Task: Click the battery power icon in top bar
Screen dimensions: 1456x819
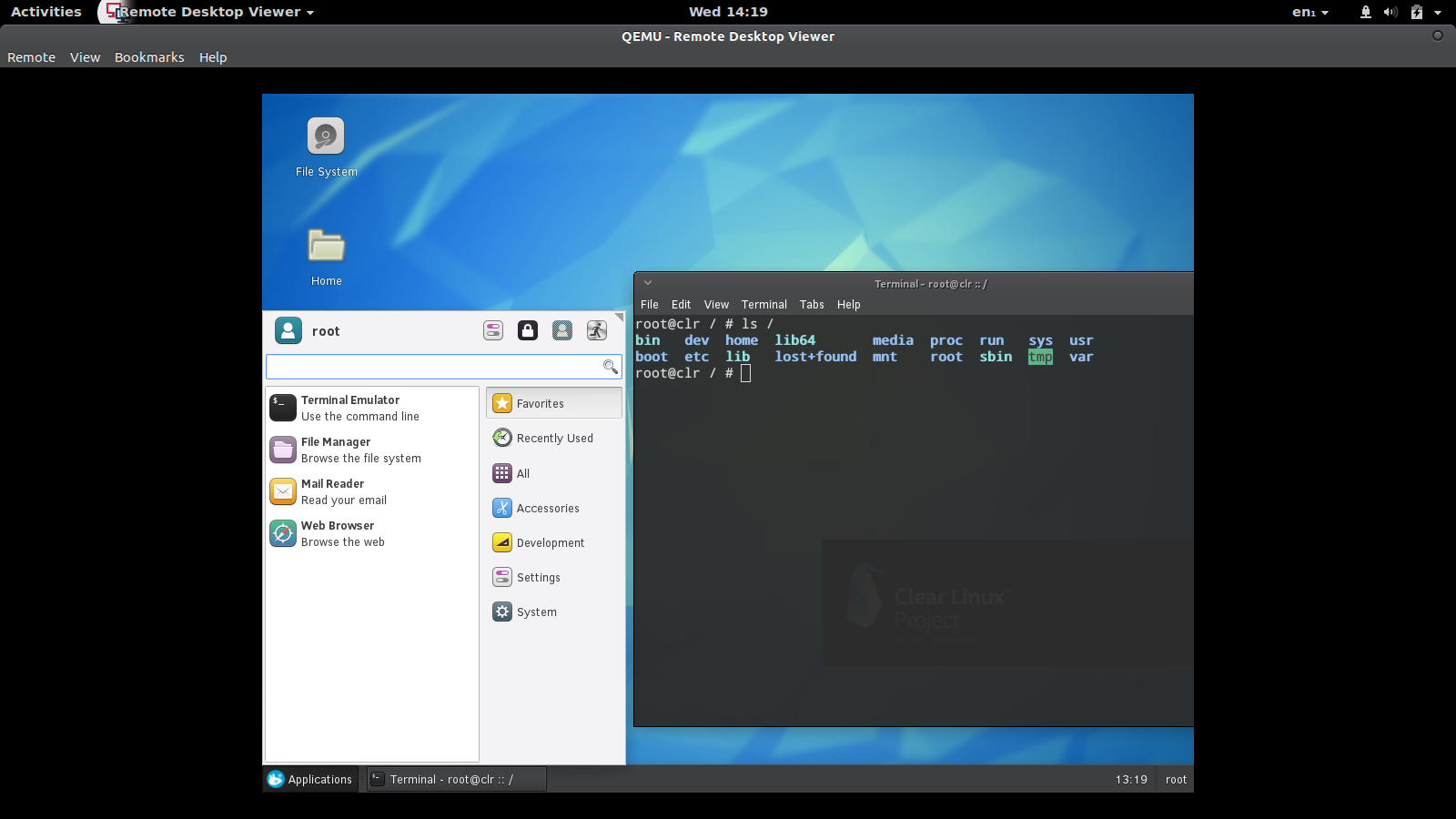Action: [x=1417, y=12]
